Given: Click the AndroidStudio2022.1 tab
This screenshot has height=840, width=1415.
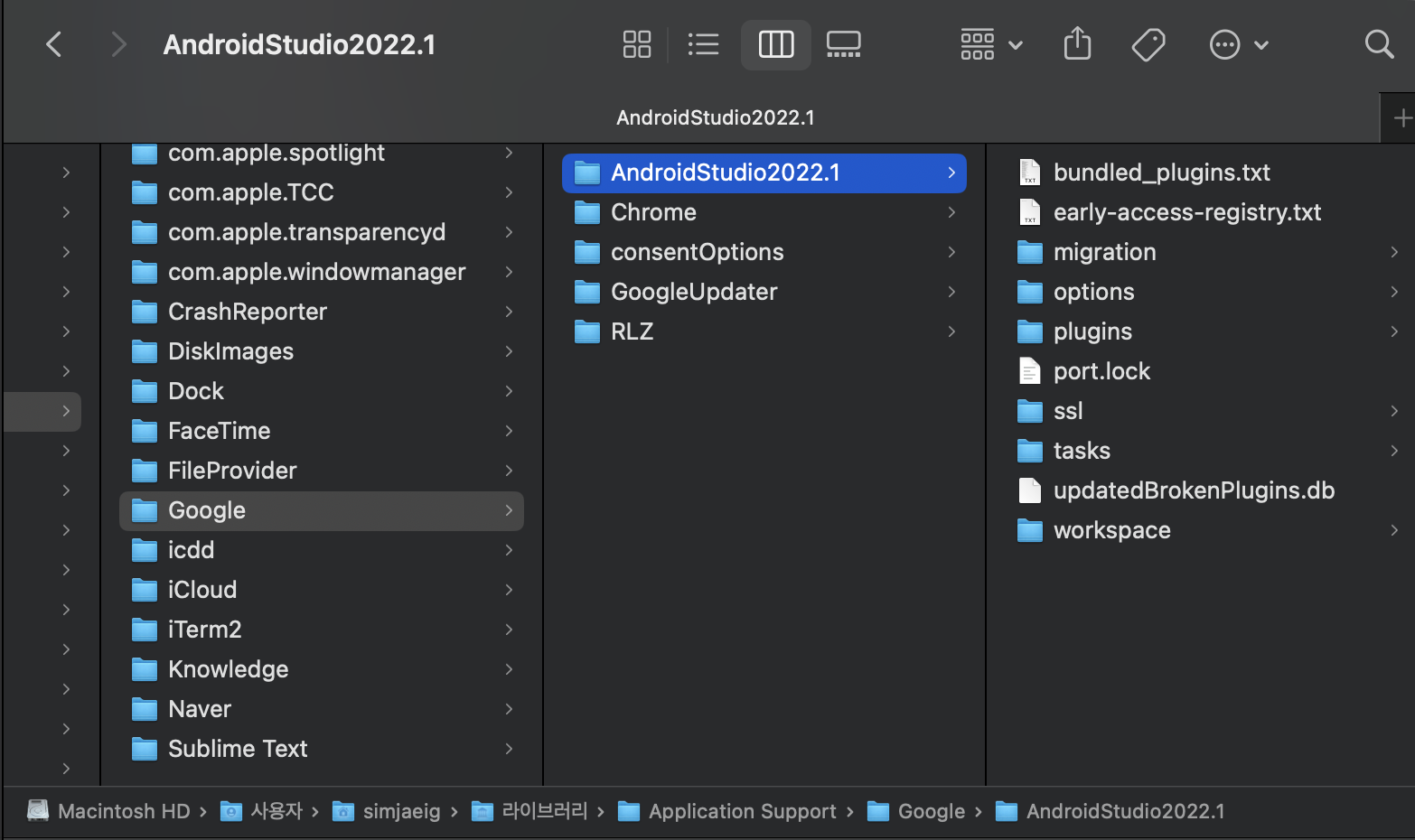Looking at the screenshot, I should click(x=715, y=117).
